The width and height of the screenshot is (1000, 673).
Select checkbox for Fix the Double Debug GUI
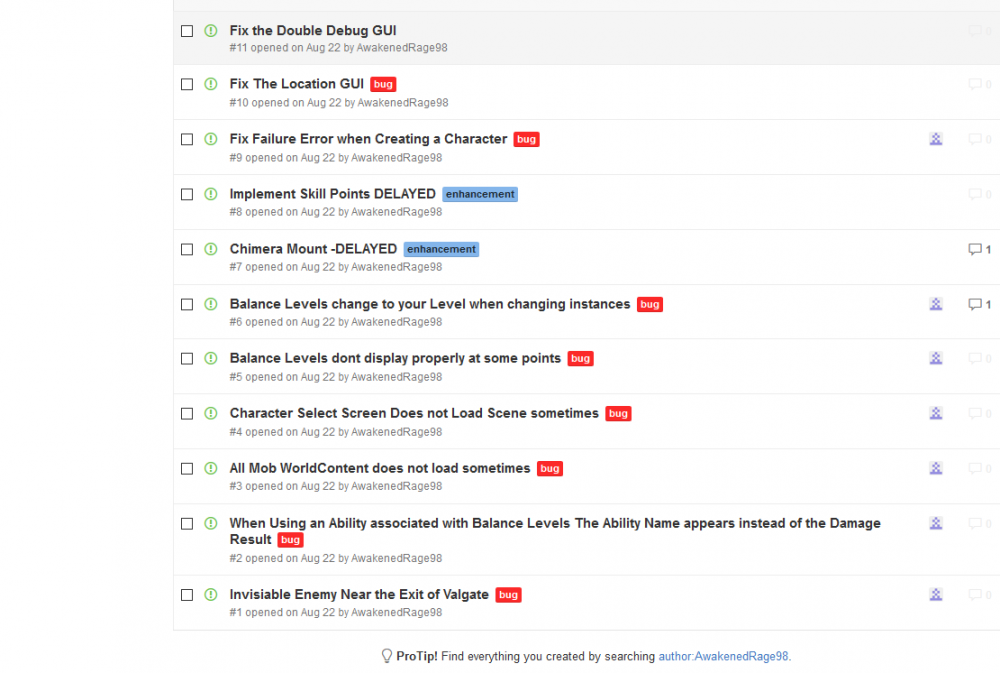187,31
